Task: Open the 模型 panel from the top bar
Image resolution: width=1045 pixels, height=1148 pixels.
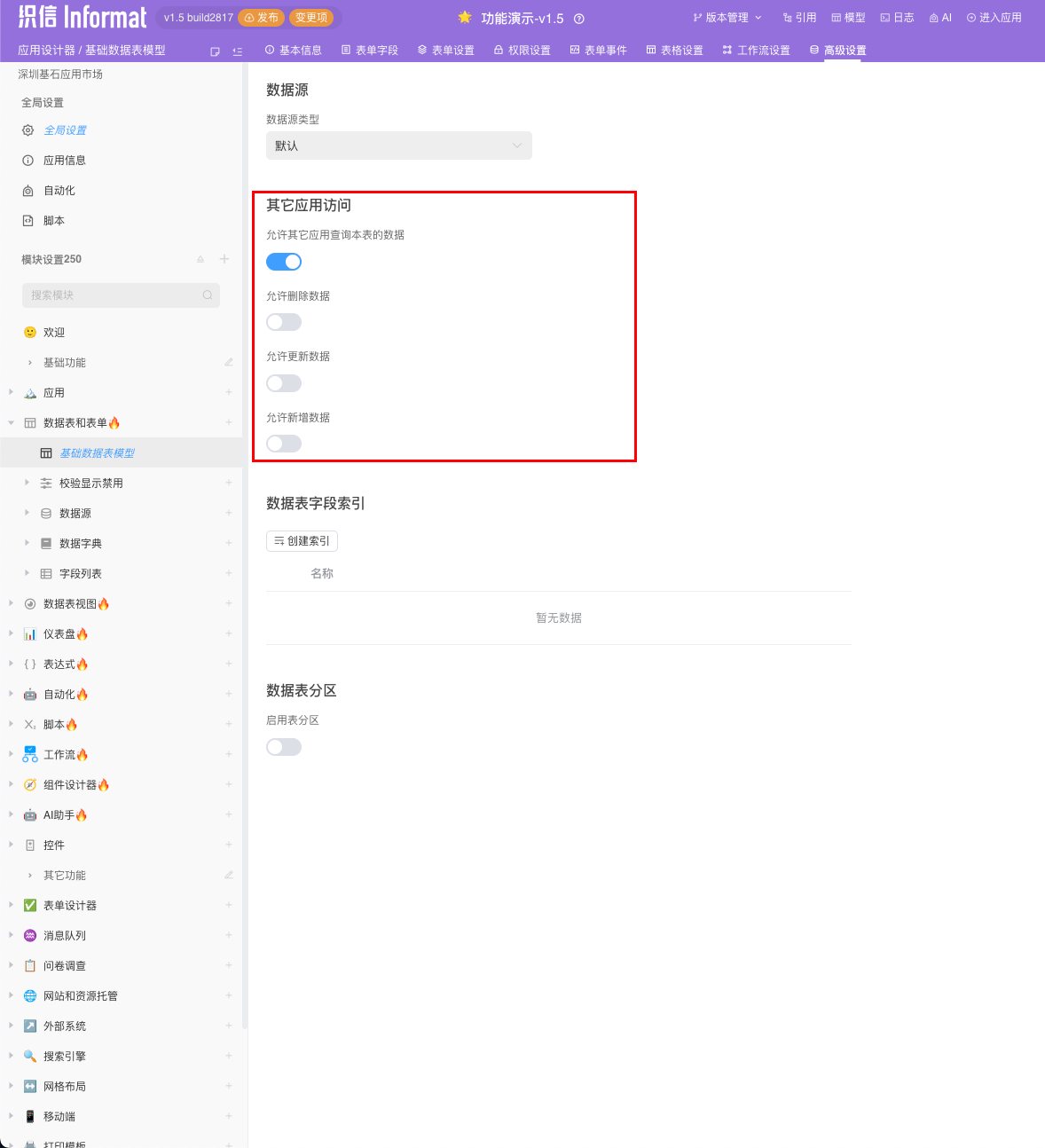Action: coord(847,17)
